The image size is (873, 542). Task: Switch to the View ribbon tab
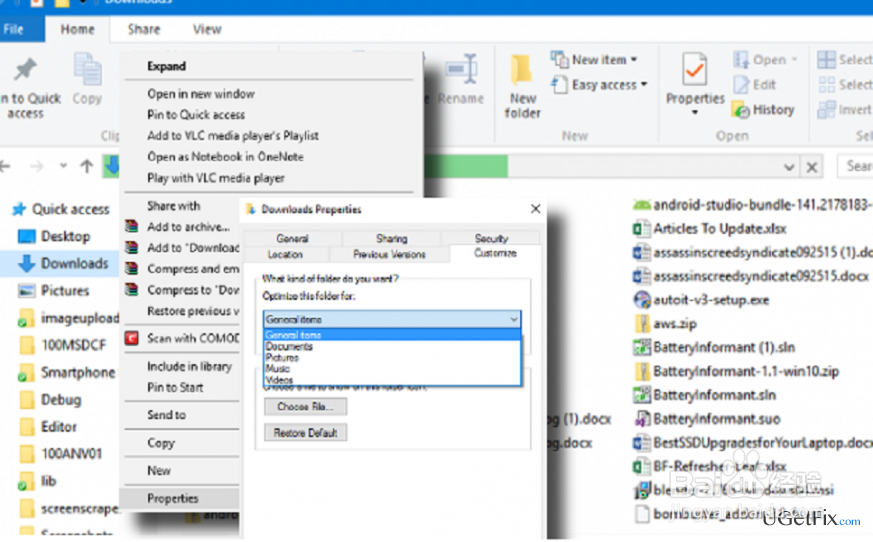coord(207,29)
